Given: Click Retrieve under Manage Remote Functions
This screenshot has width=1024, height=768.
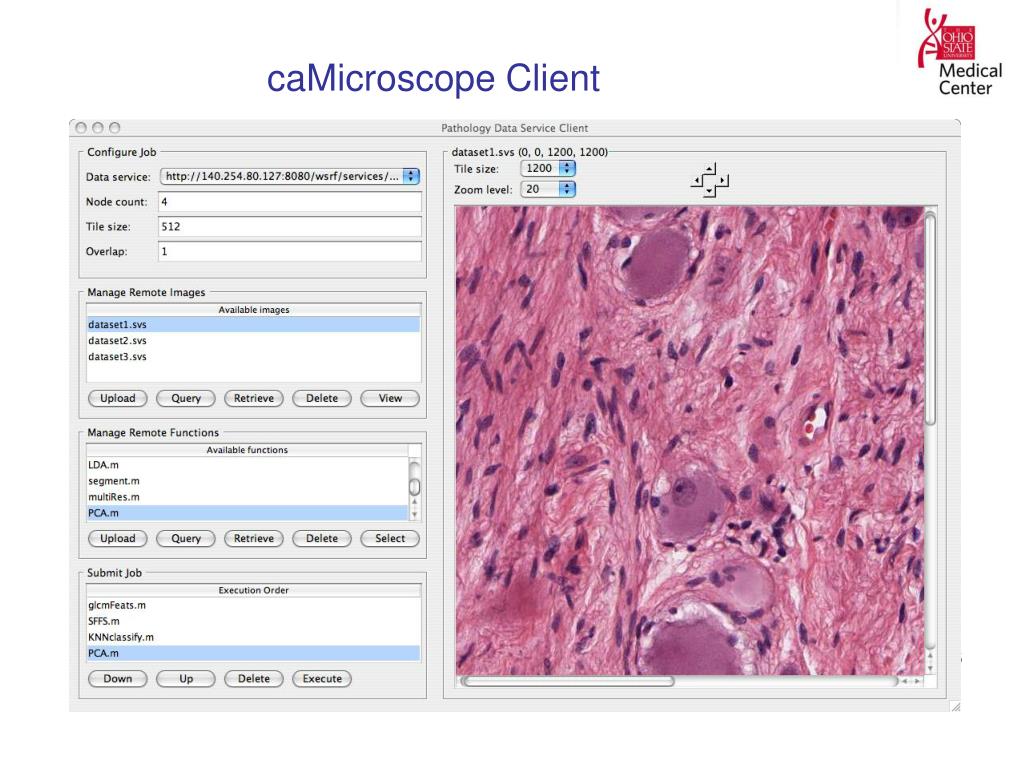Looking at the screenshot, I should 254,539.
